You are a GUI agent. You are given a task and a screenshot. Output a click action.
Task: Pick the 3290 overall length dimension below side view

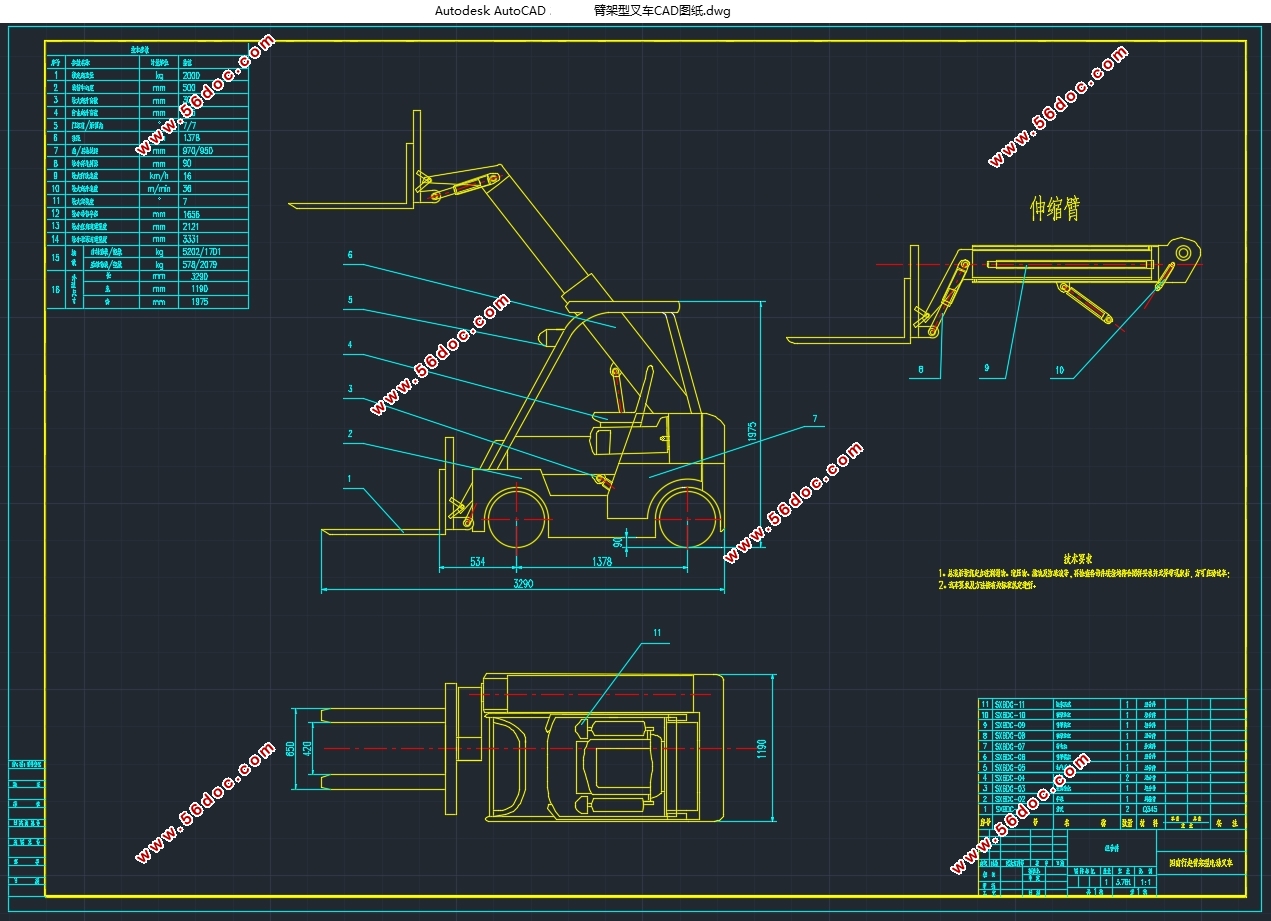(525, 583)
